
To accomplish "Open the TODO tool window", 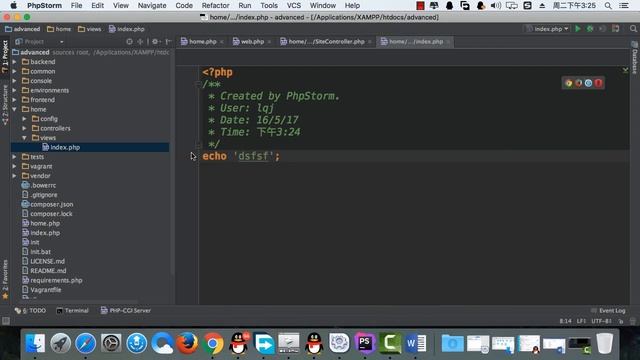I will [x=30, y=311].
